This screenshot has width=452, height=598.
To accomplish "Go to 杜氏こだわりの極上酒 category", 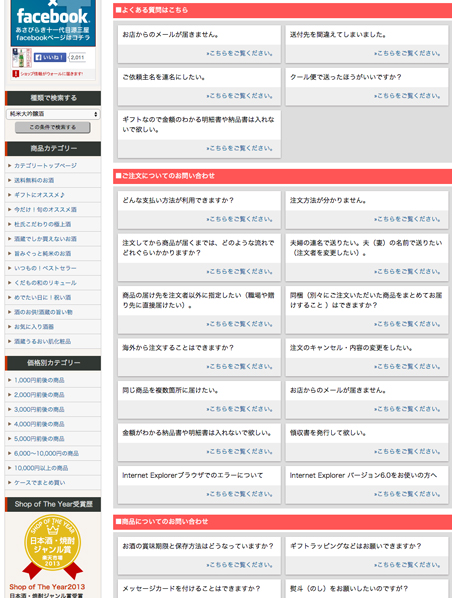I will [x=42, y=224].
